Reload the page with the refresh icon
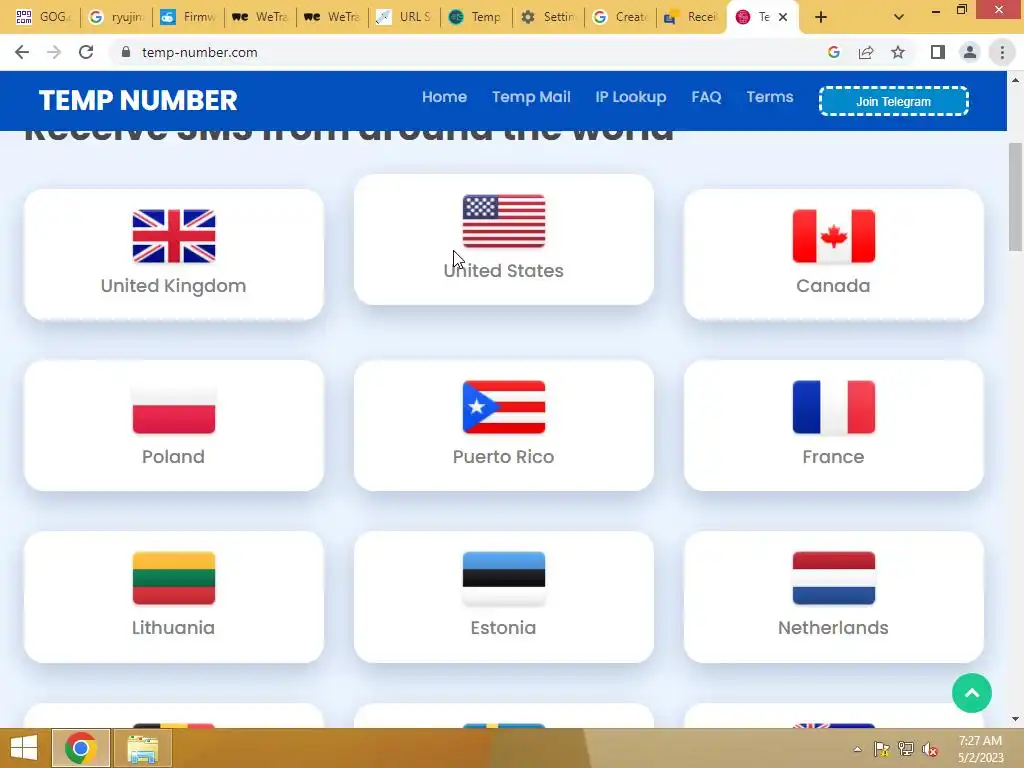The height and width of the screenshot is (768, 1024). click(86, 52)
